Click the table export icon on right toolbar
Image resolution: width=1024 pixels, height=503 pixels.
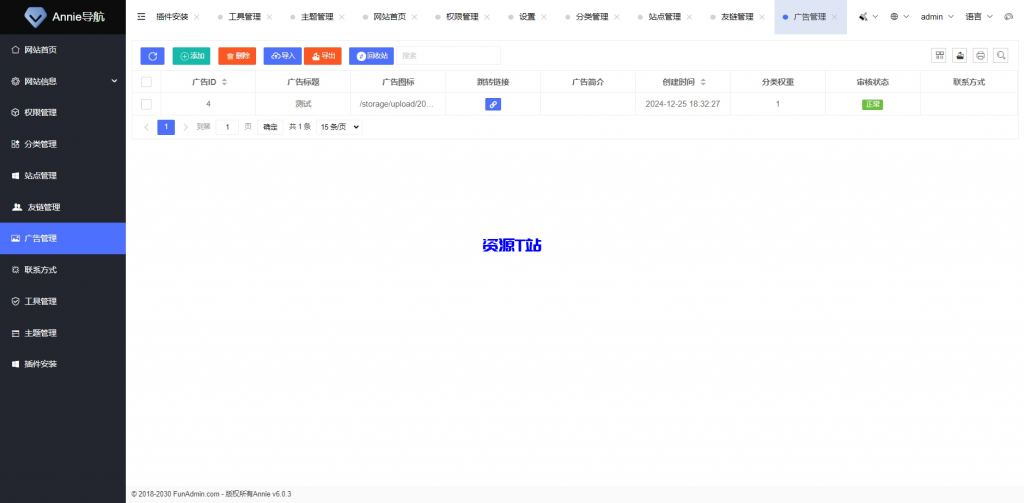[960, 56]
